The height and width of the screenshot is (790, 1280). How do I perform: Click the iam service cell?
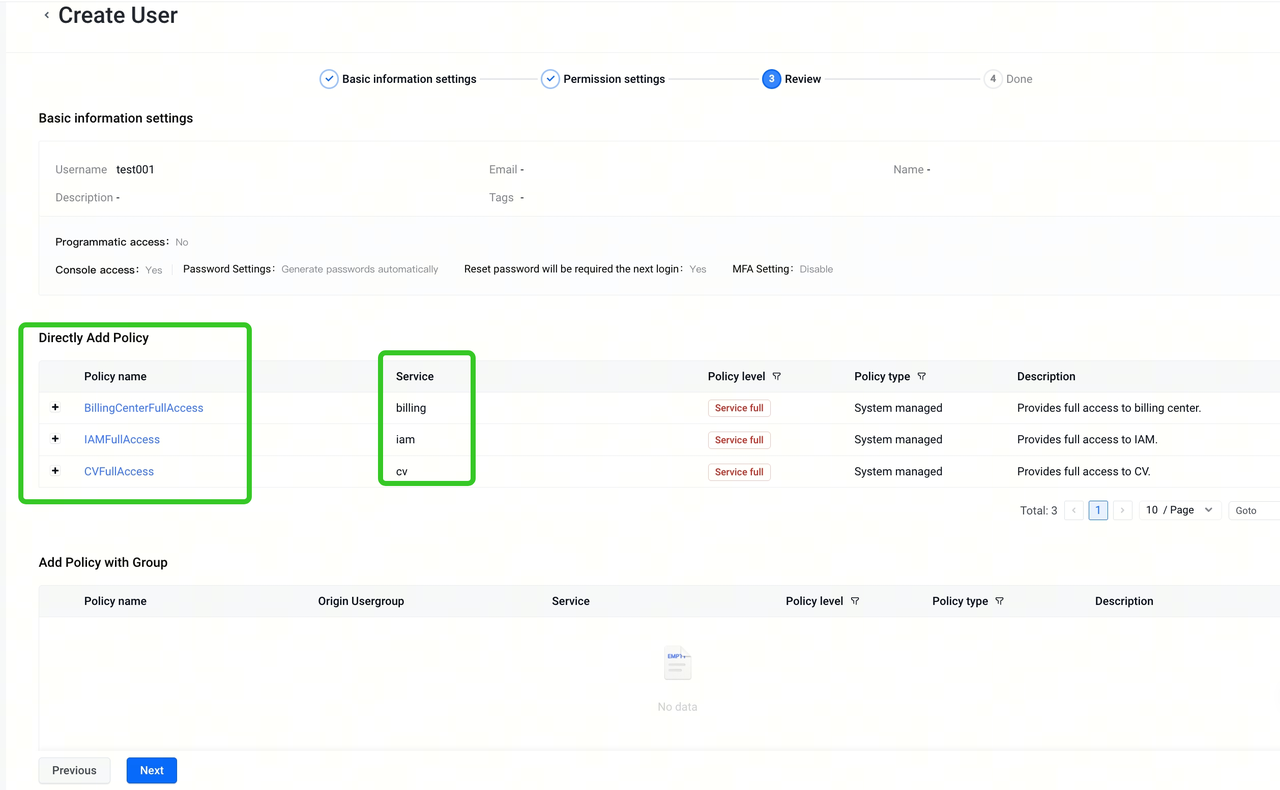405,439
